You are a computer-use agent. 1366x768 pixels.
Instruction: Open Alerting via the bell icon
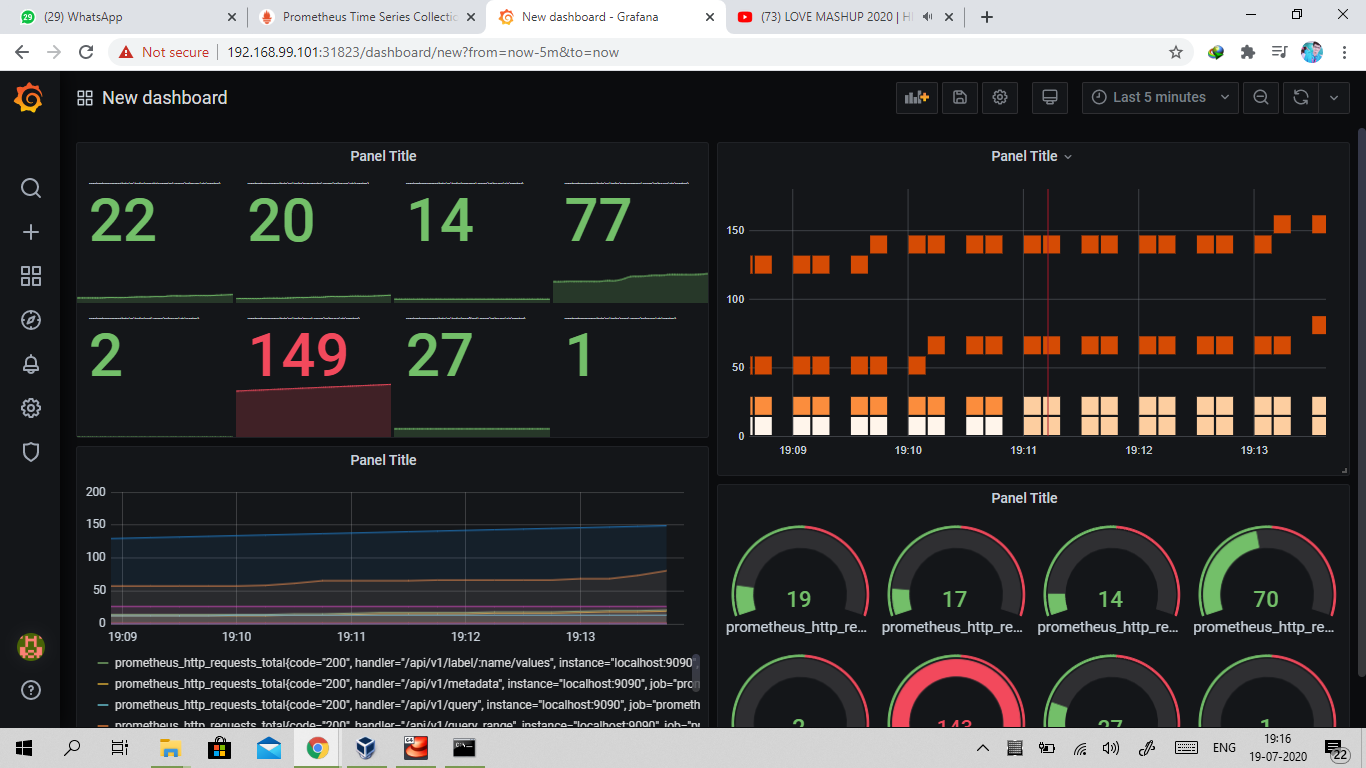click(x=30, y=364)
